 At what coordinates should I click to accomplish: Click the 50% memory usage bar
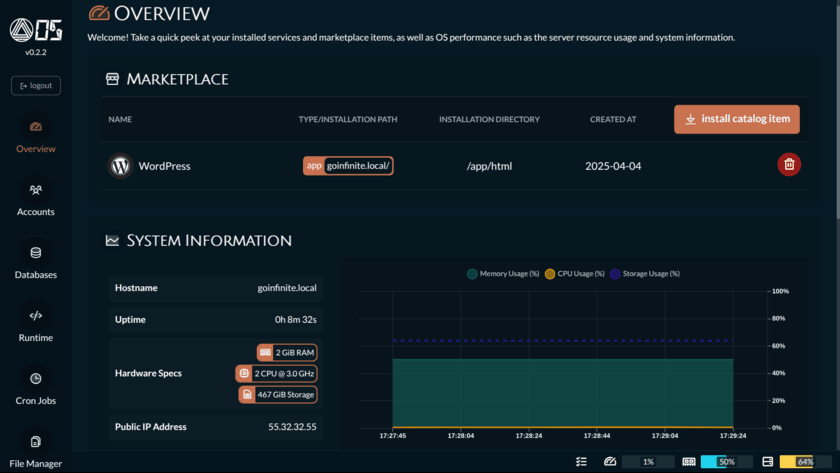click(x=727, y=462)
